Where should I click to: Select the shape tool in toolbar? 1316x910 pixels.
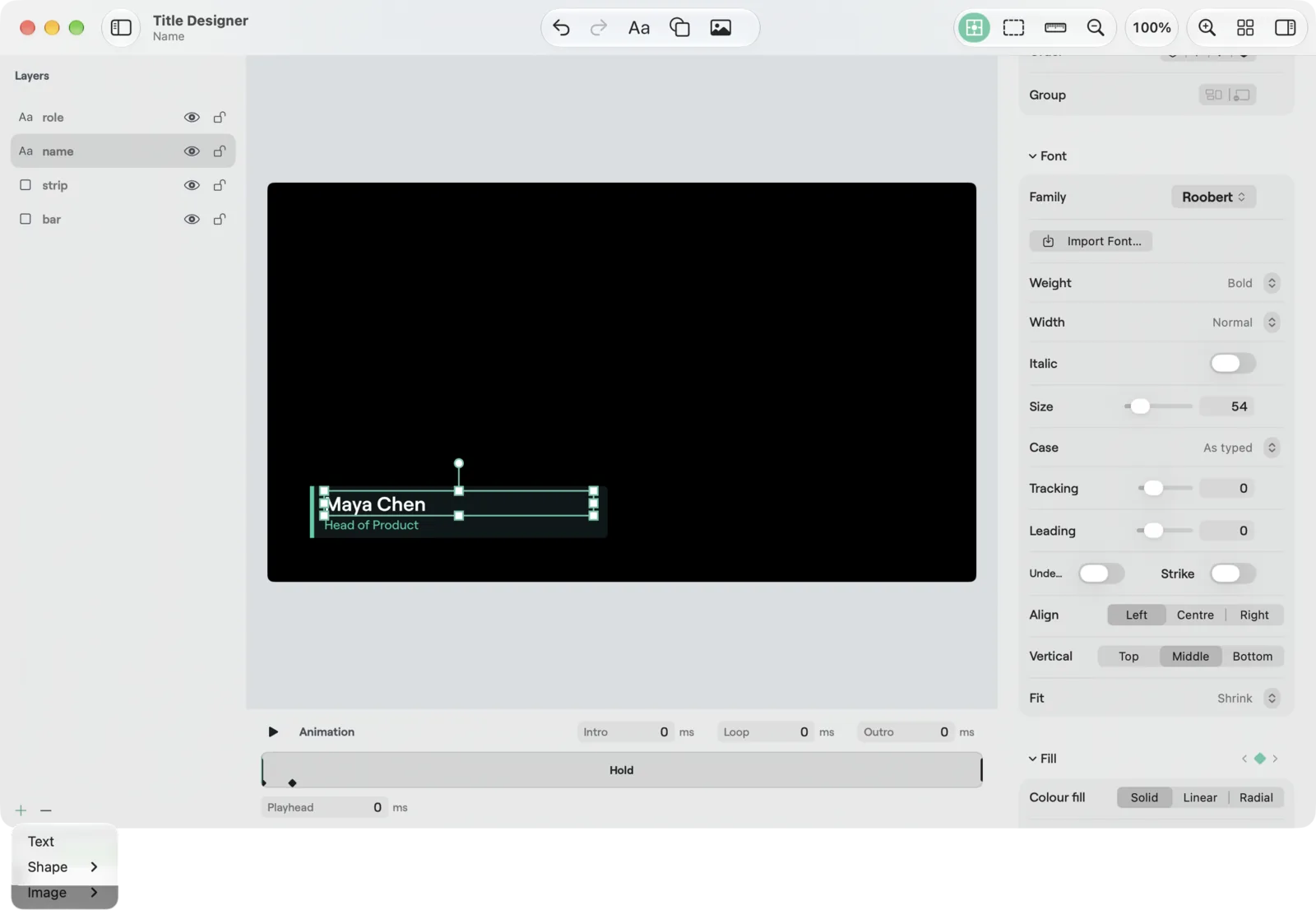click(x=679, y=28)
